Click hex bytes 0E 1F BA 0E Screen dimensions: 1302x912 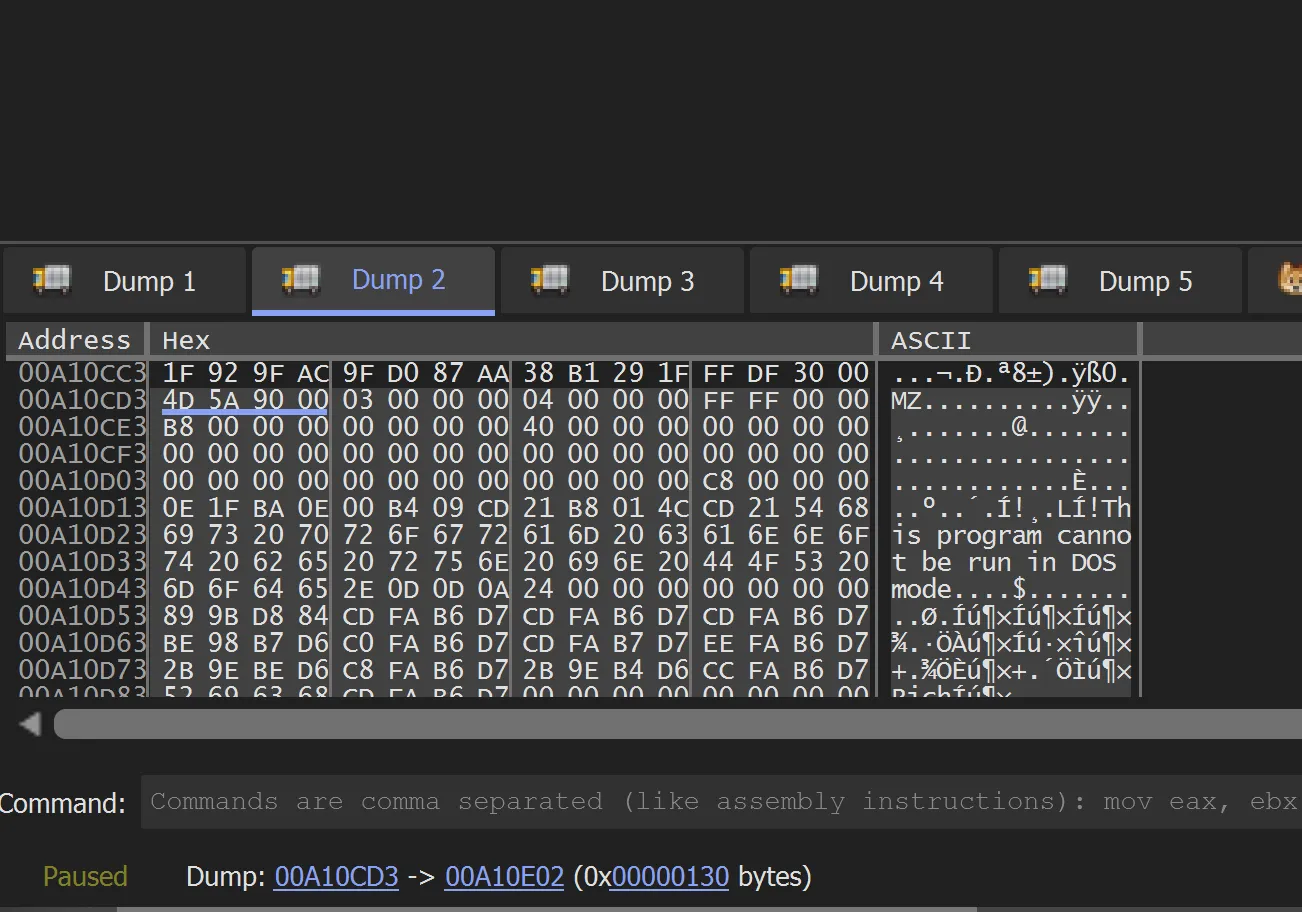click(x=245, y=508)
